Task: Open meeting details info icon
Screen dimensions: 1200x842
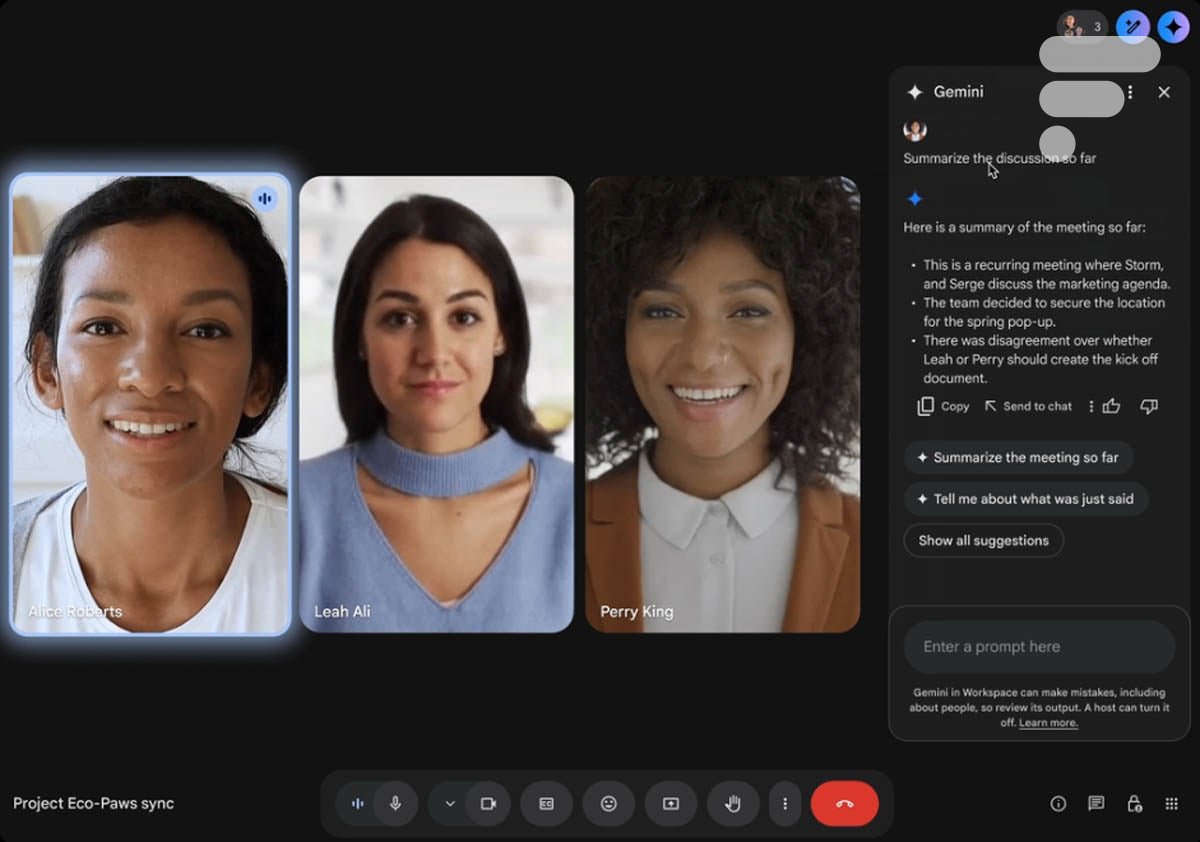Action: tap(1058, 804)
